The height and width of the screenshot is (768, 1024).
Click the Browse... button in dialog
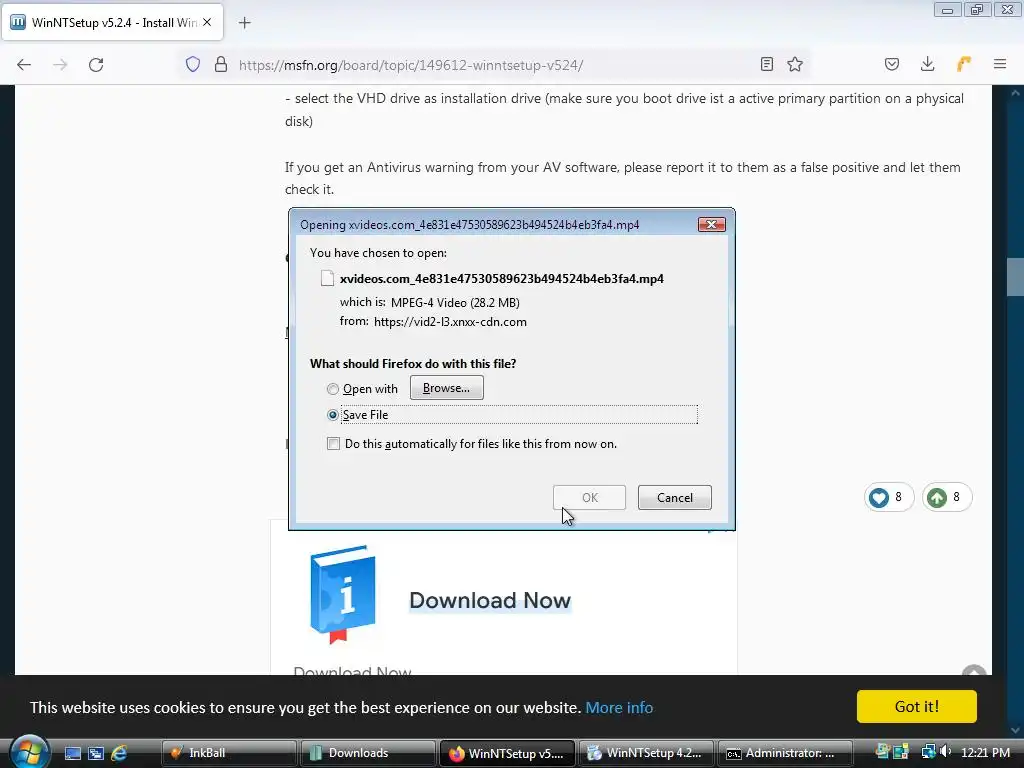click(x=447, y=388)
